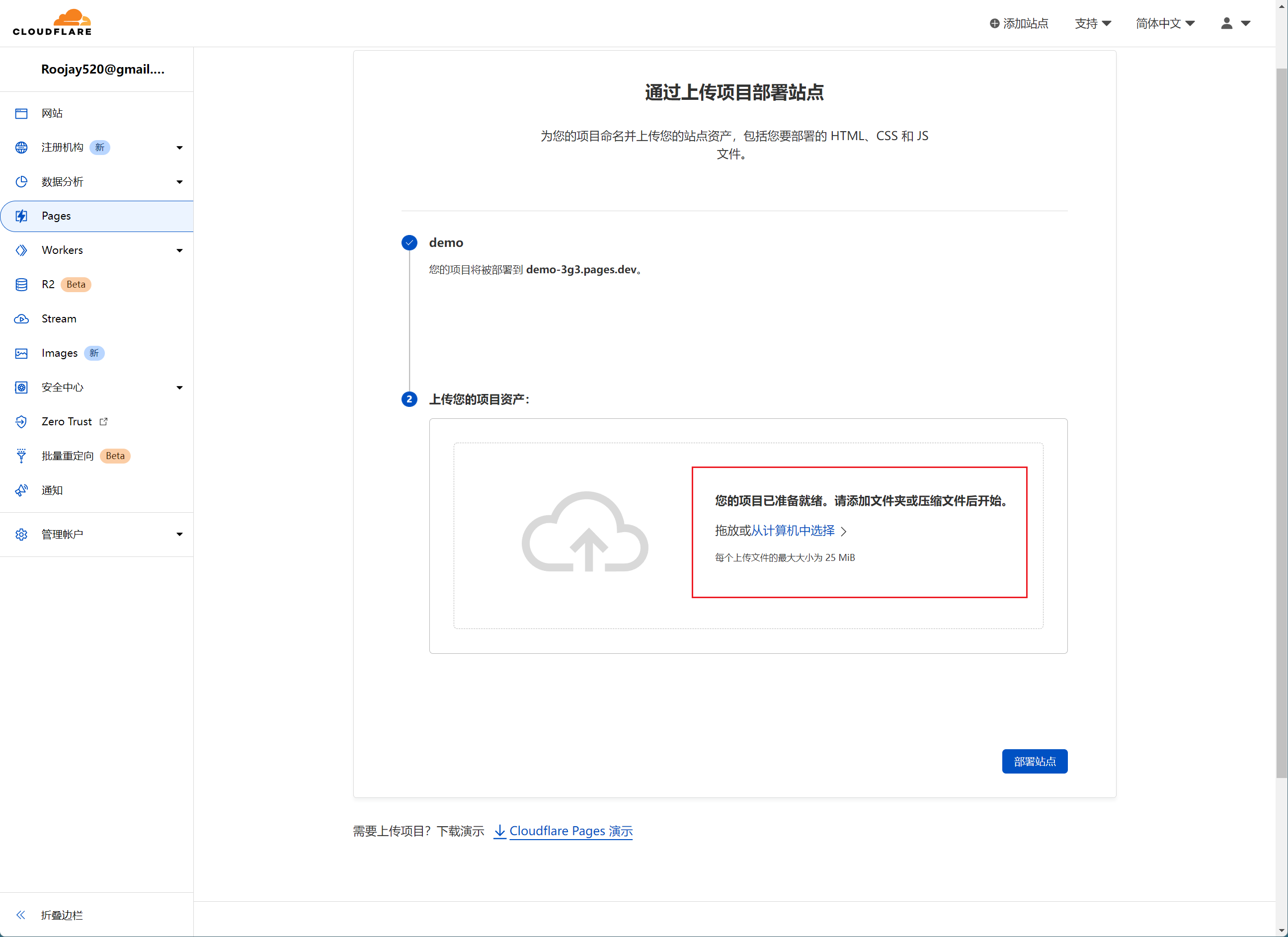Click the 部署站点 button
Screen dimensions: 1288x937
(1034, 761)
